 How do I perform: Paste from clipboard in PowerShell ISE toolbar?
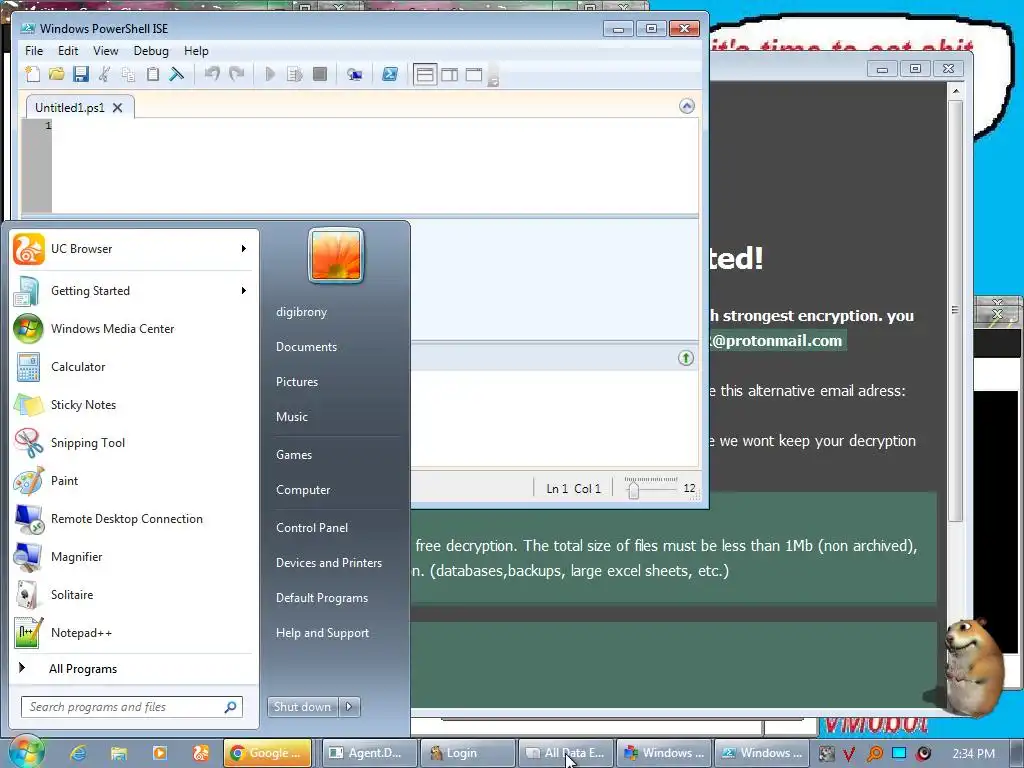152,74
